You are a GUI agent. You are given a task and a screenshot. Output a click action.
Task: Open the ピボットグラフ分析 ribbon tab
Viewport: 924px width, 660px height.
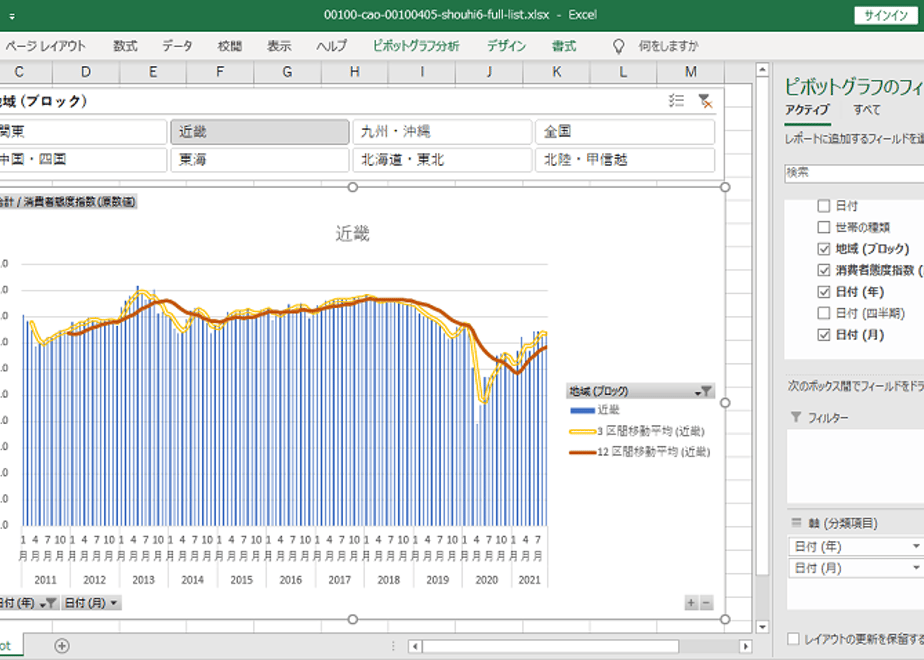click(416, 46)
